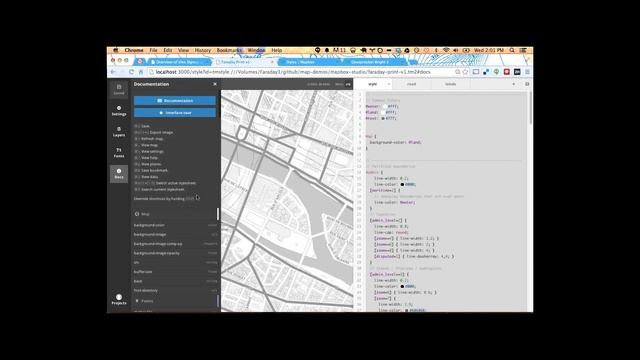Image resolution: width=640 pixels, height=360 pixels.
Task: Click the Refresh map shortcut row
Action: click(149, 139)
